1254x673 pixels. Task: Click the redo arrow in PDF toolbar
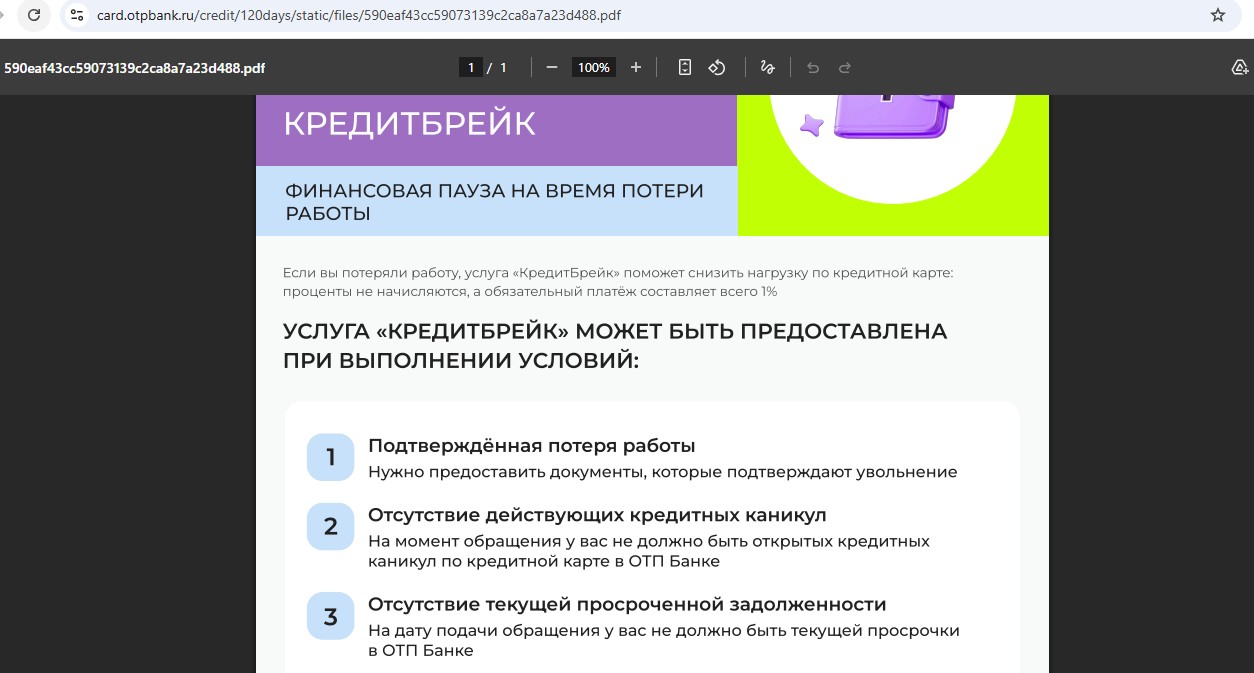point(845,67)
